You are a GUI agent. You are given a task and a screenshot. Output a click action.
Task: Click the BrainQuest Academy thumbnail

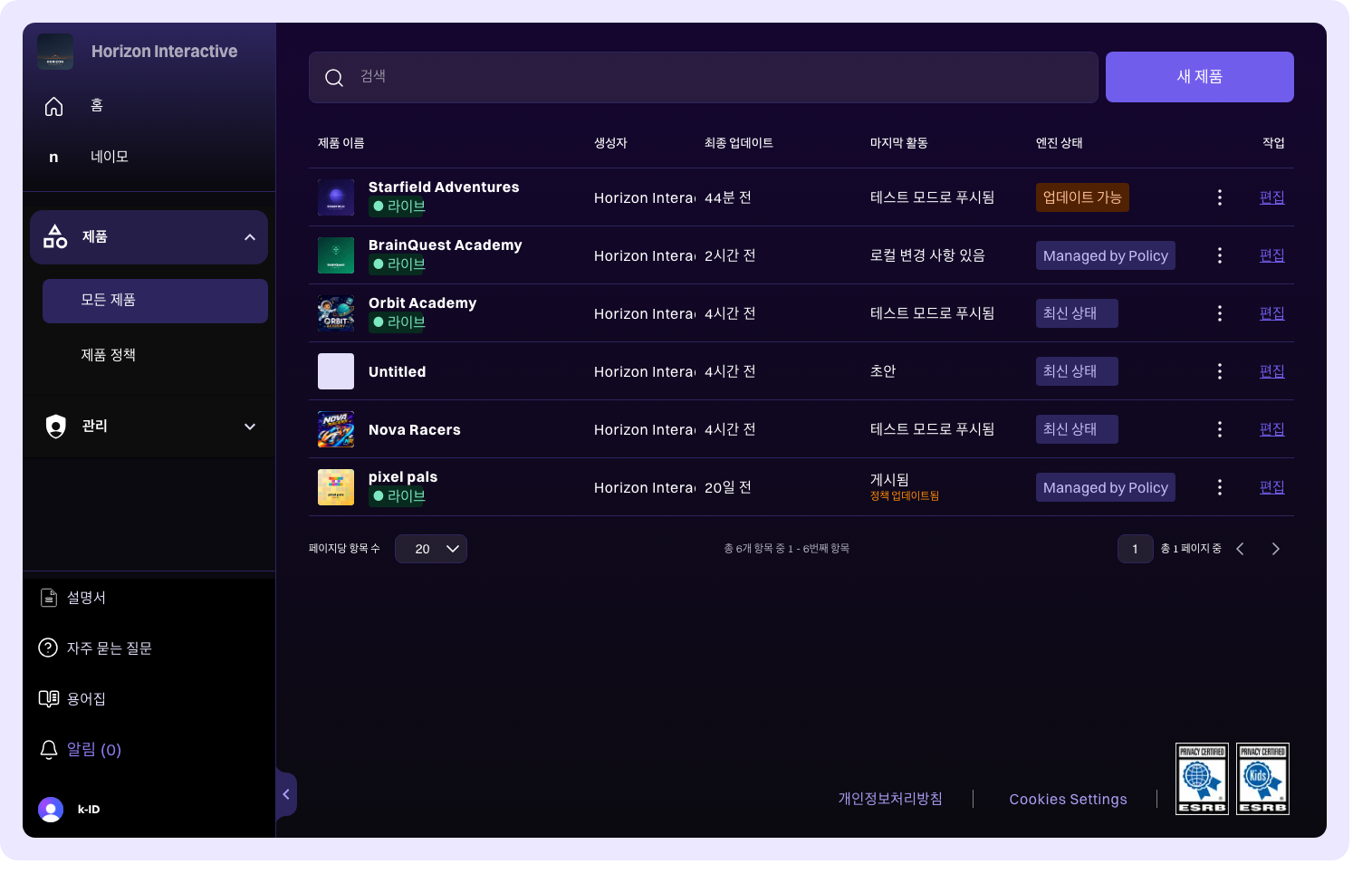coord(336,255)
